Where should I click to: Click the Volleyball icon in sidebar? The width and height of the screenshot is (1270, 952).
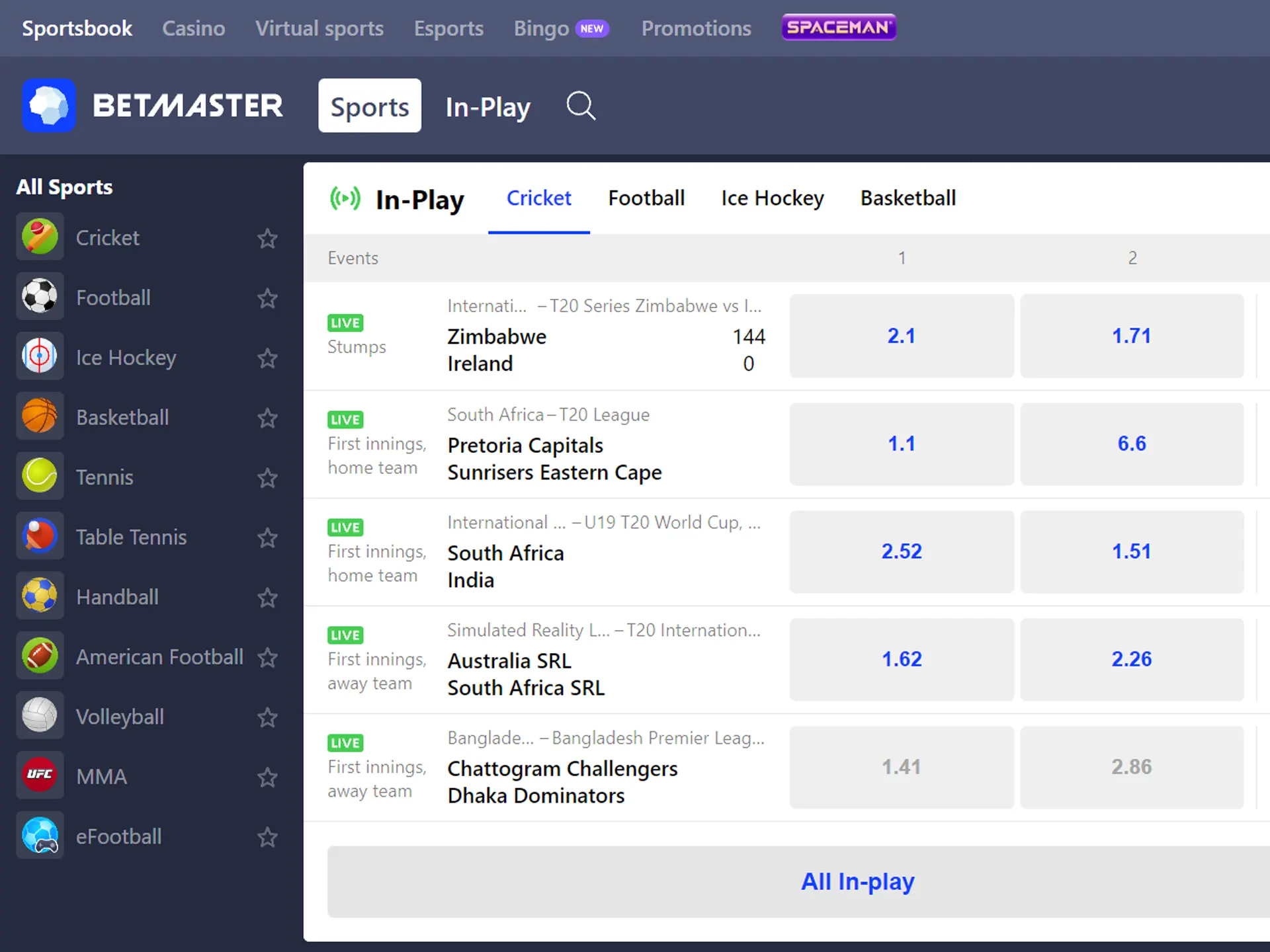pyautogui.click(x=40, y=716)
